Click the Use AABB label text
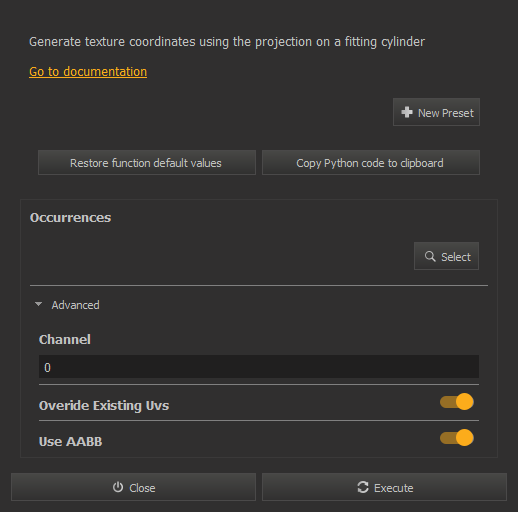This screenshot has height=512, width=518. point(70,442)
